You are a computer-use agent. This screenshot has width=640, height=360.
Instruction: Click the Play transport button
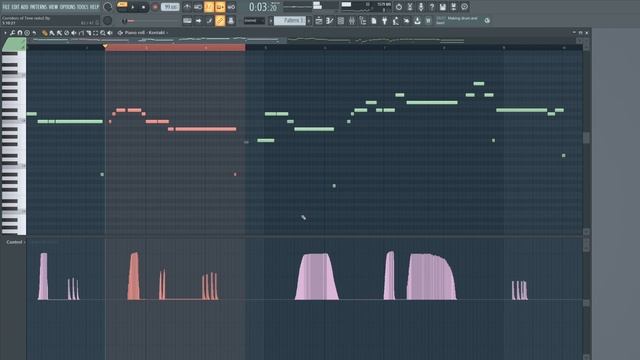(133, 7)
